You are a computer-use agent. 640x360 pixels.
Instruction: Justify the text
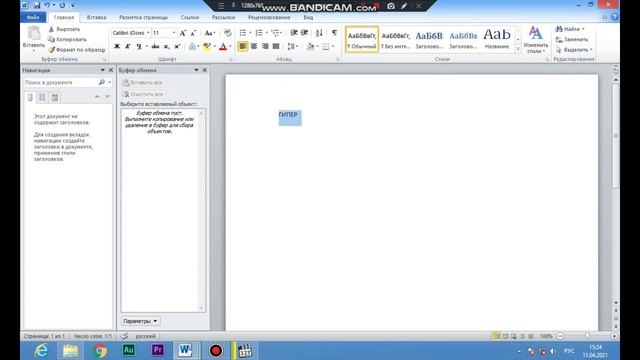click(x=276, y=47)
